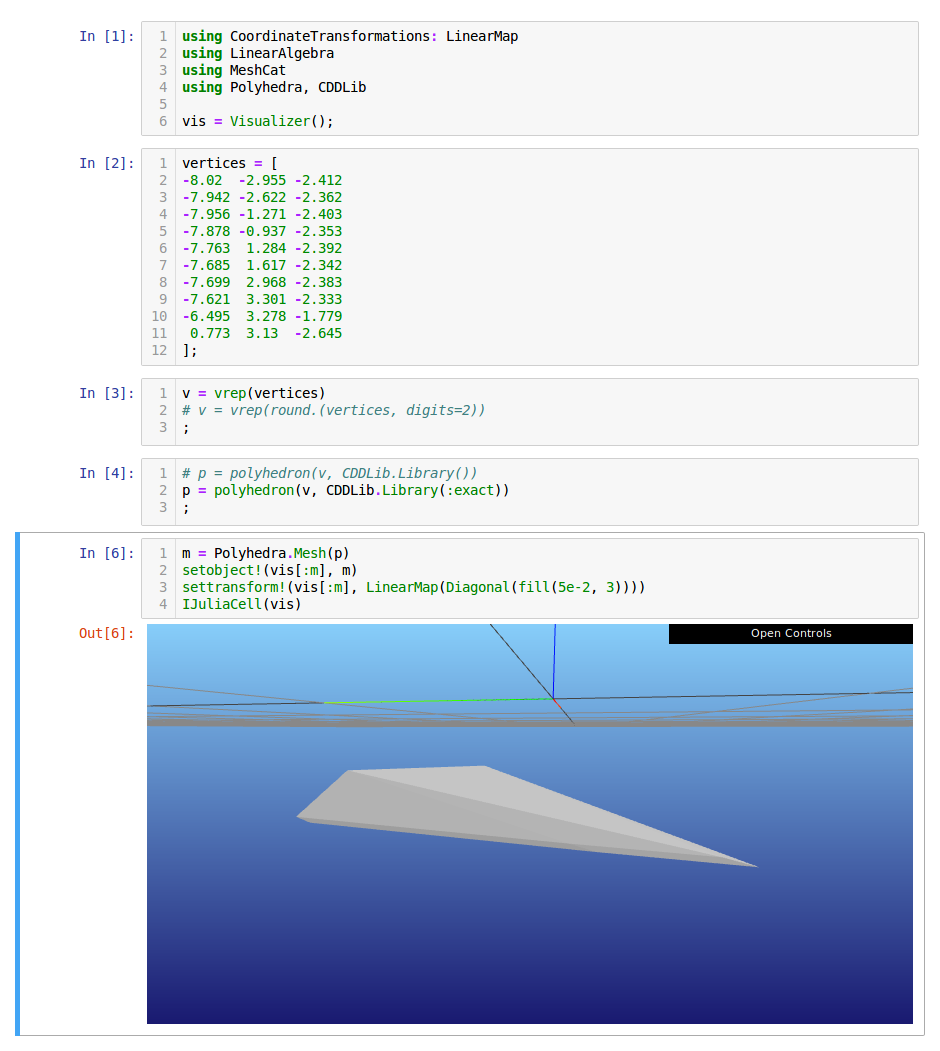Click the closing '];' line in cell 2
The width and height of the screenshot is (940, 1051).
pos(190,351)
